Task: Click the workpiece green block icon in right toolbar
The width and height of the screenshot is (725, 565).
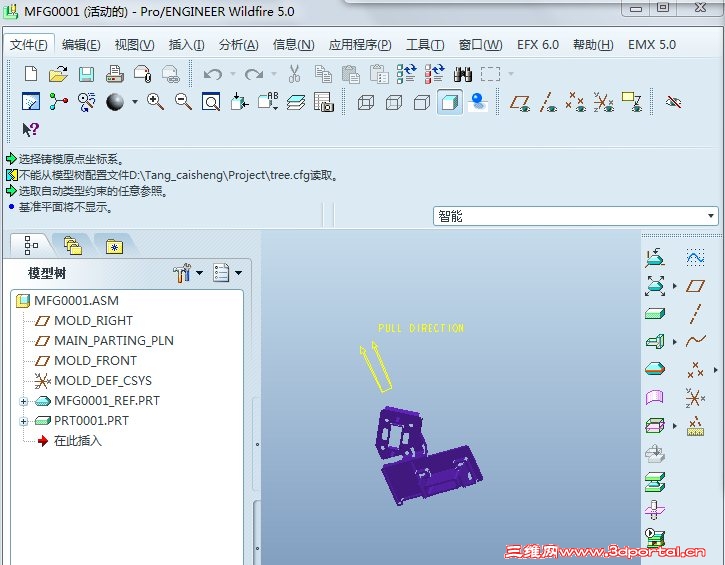Action: [655, 314]
